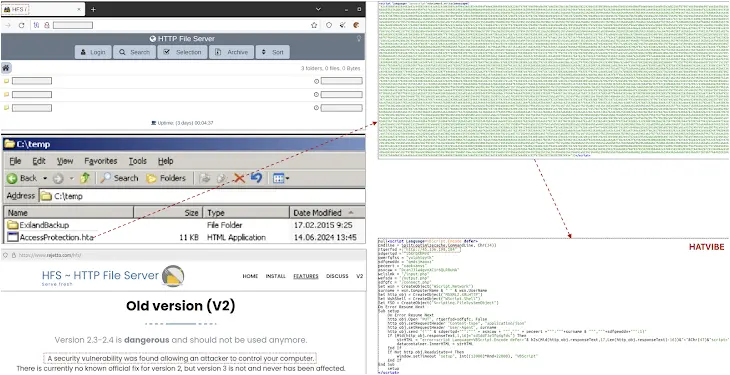Expand the Back button history arrow
Image resolution: width=730 pixels, height=375 pixels.
click(45, 178)
